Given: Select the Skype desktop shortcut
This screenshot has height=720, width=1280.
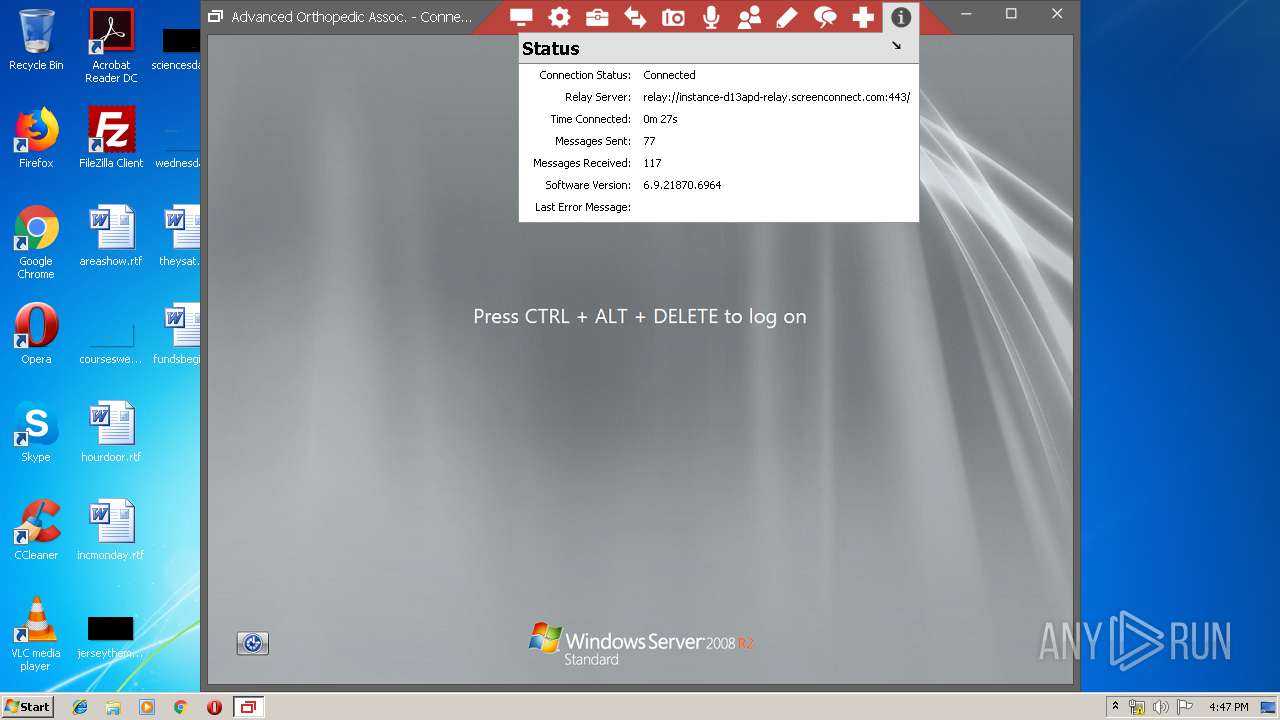Looking at the screenshot, I should coord(36,432).
